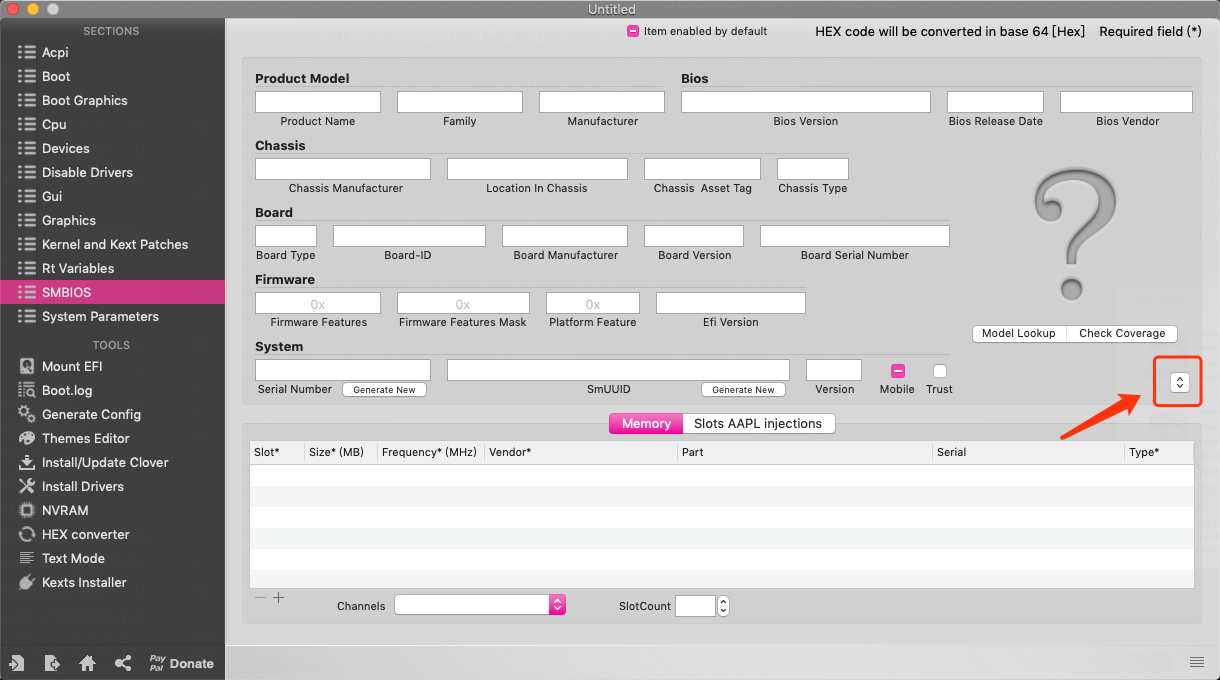Click the Board Serial Number field
The image size is (1220, 680).
click(855, 236)
